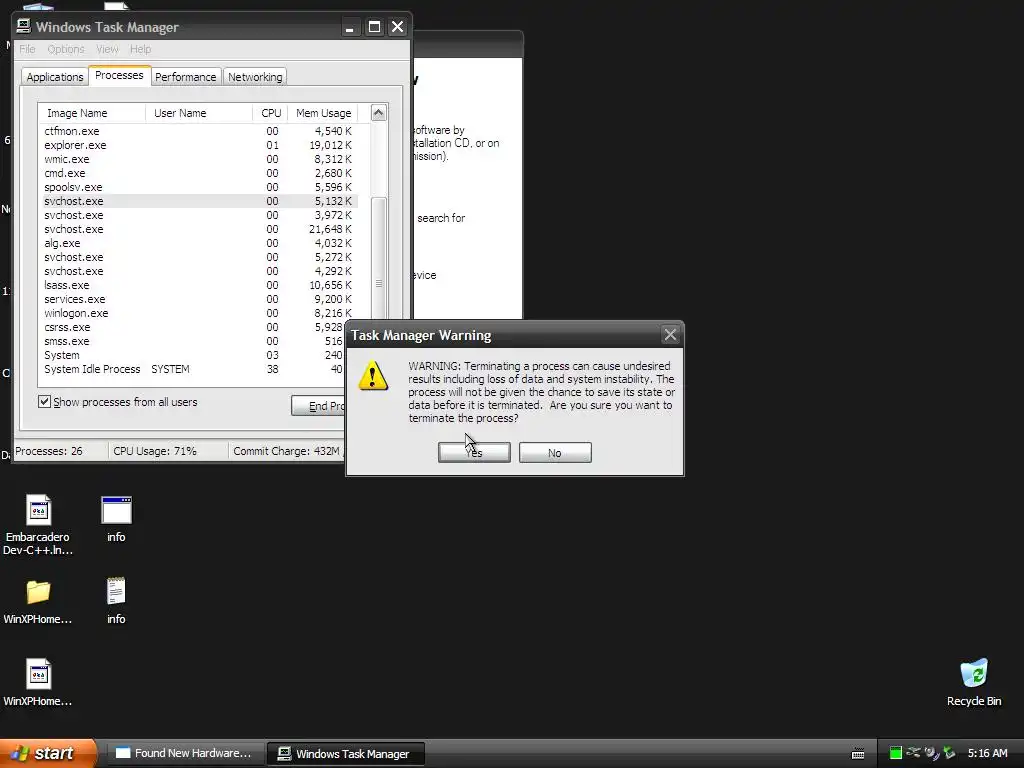Image resolution: width=1024 pixels, height=768 pixels.
Task: Select the services.exe process
Action: (x=200, y=299)
